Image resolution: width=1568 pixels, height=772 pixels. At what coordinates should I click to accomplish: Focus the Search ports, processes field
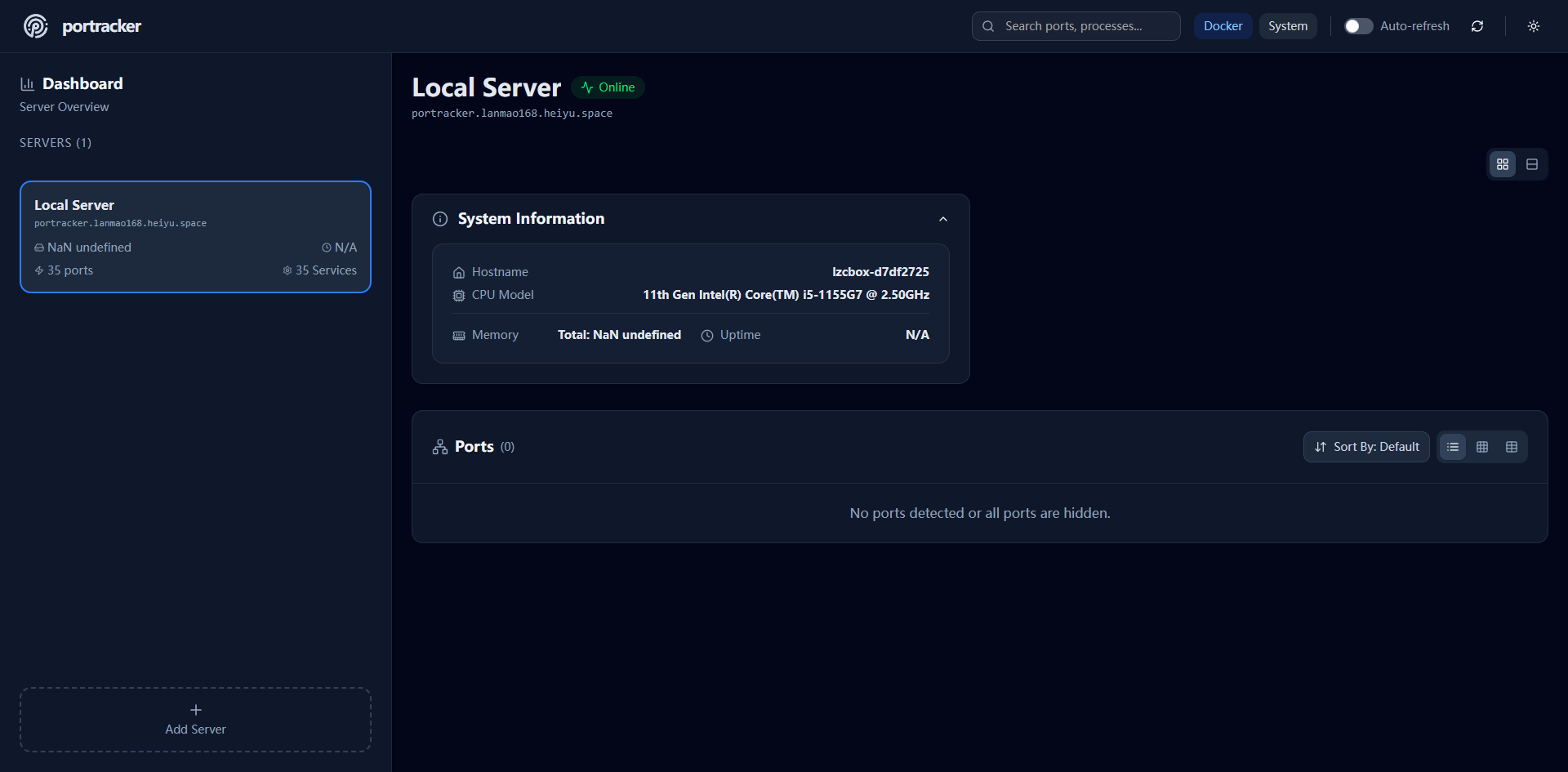[1076, 26]
